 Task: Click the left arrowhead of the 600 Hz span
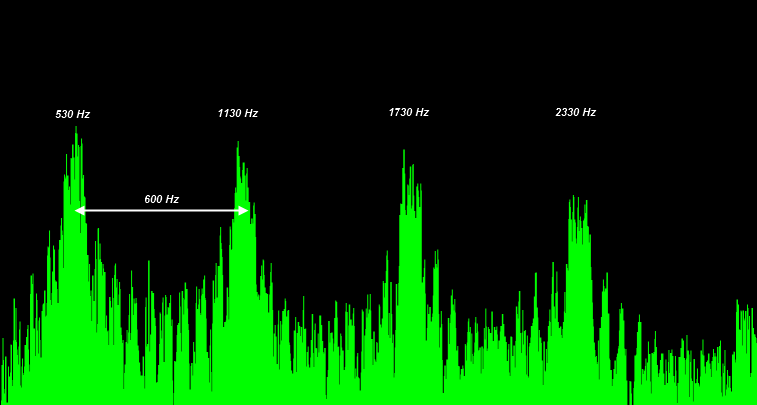(79, 211)
